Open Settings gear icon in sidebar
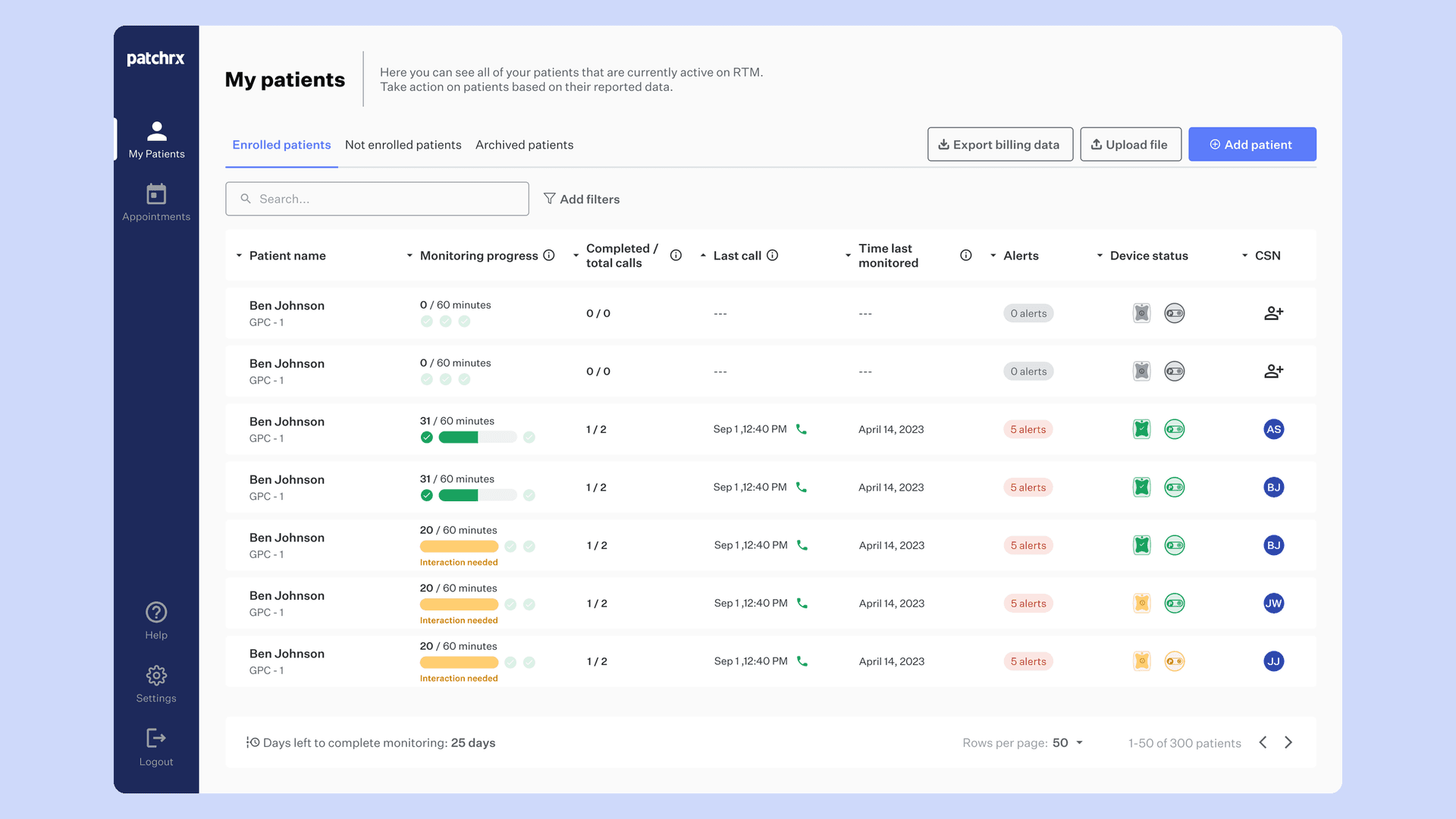 coord(156,675)
